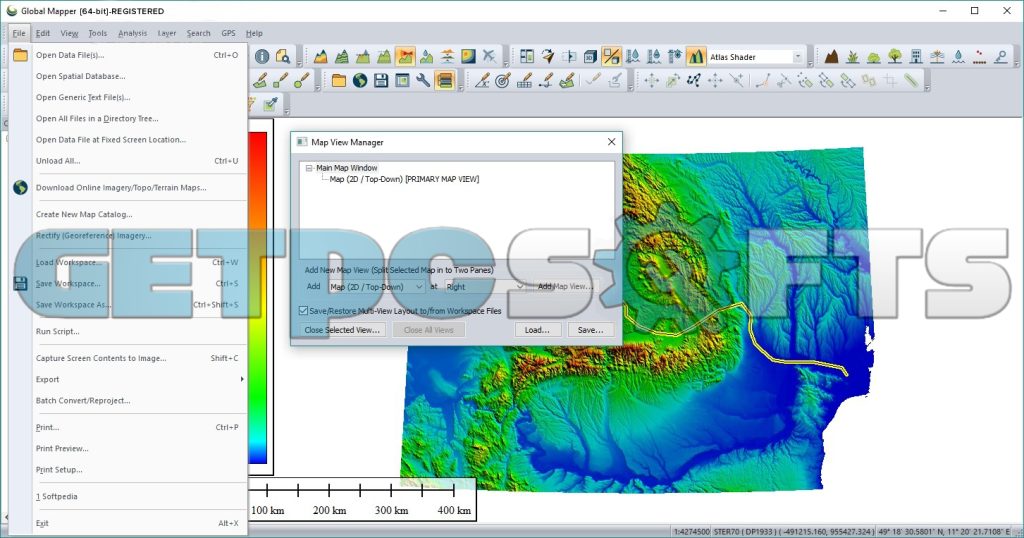Screen dimensions: 1024x538
Task: Click the Create Grid digitizer icon
Action: tap(524, 81)
